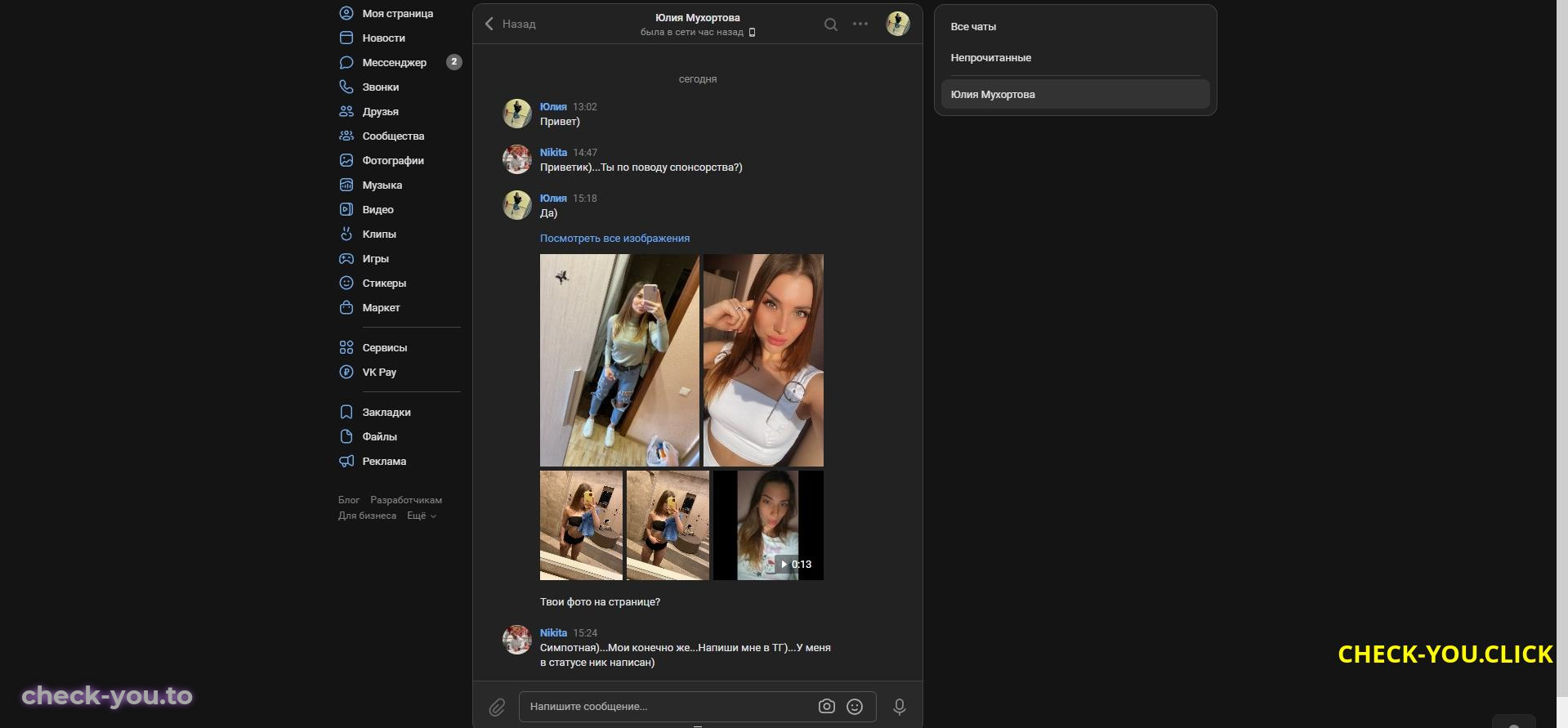
Task: Open the Звонки phone icon
Action: (346, 87)
